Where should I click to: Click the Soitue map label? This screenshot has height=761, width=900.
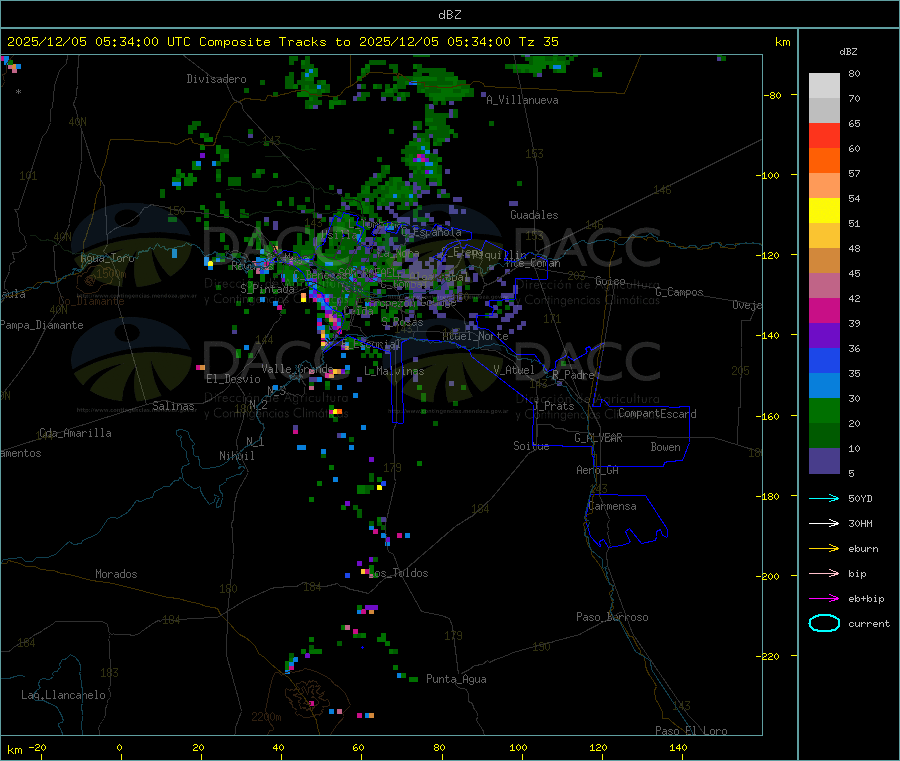[x=531, y=446]
